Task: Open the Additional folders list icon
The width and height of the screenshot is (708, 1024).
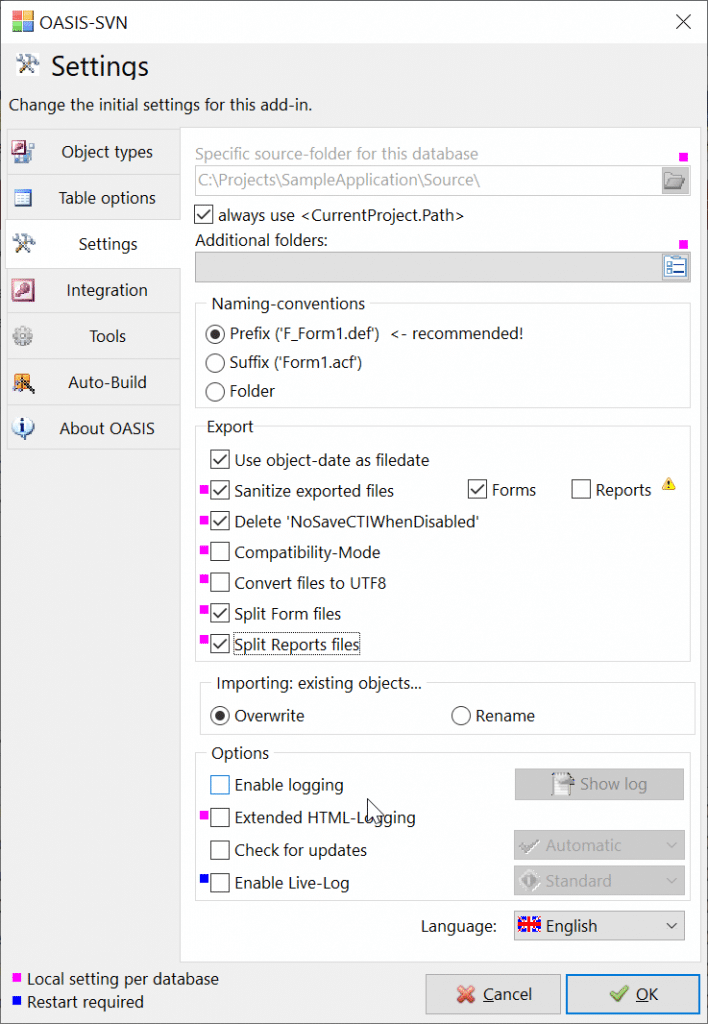Action: coord(675,268)
